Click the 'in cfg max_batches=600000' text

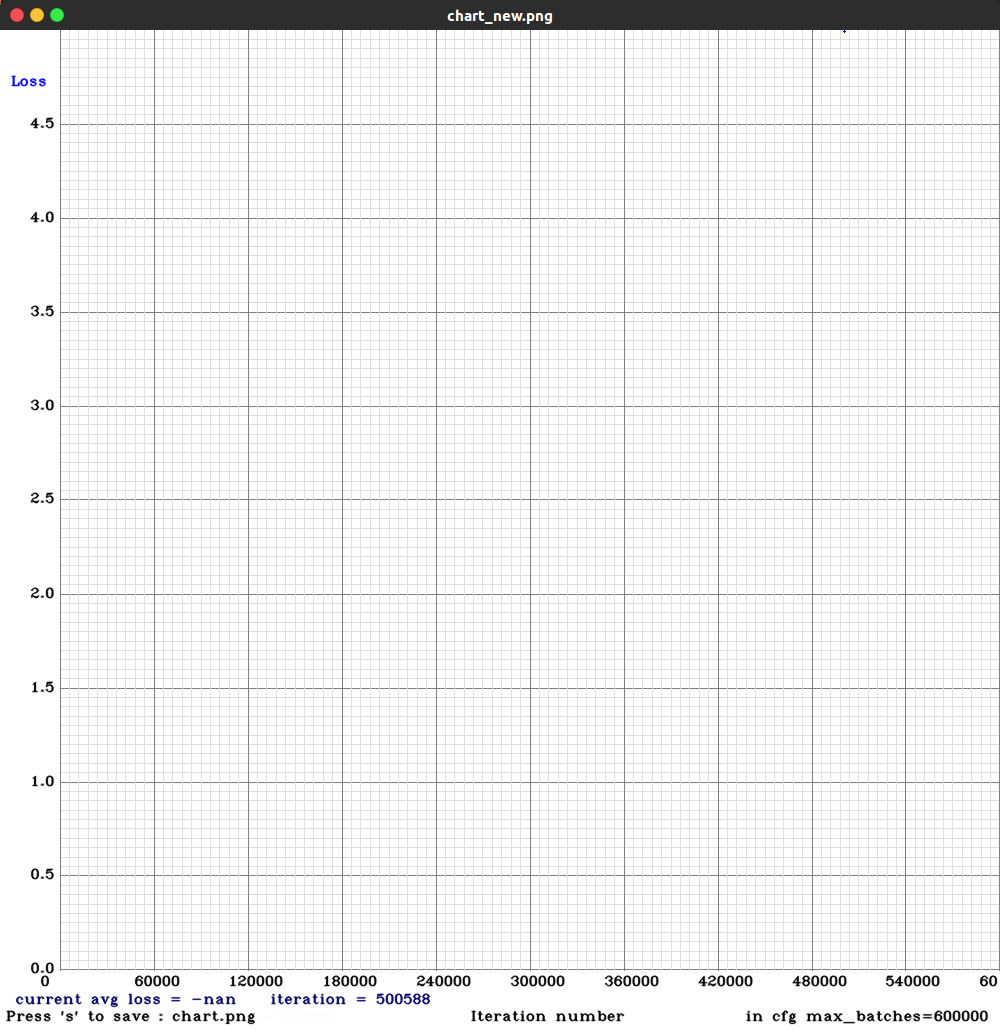click(867, 1017)
